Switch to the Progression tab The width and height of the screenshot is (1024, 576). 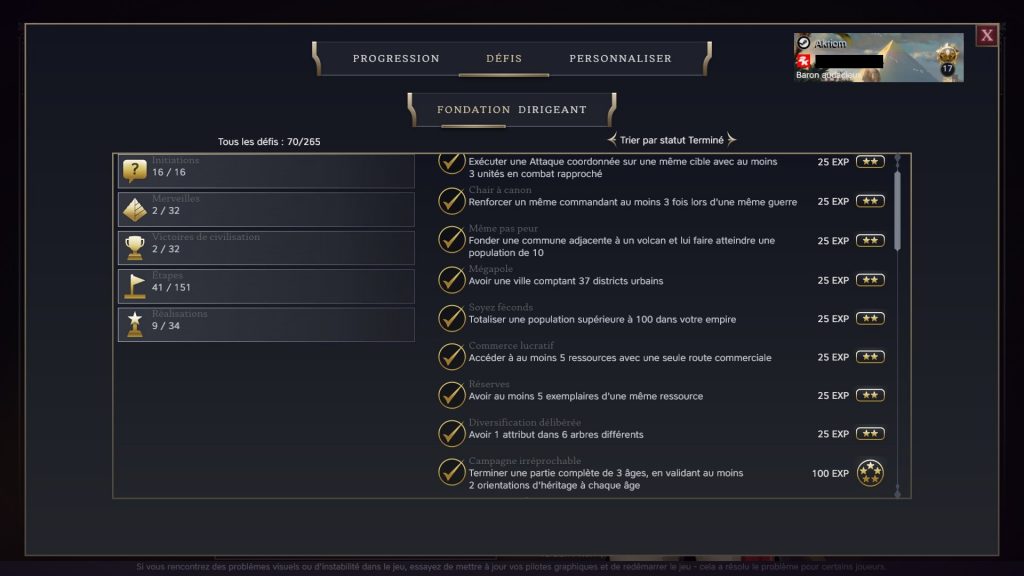coord(396,58)
